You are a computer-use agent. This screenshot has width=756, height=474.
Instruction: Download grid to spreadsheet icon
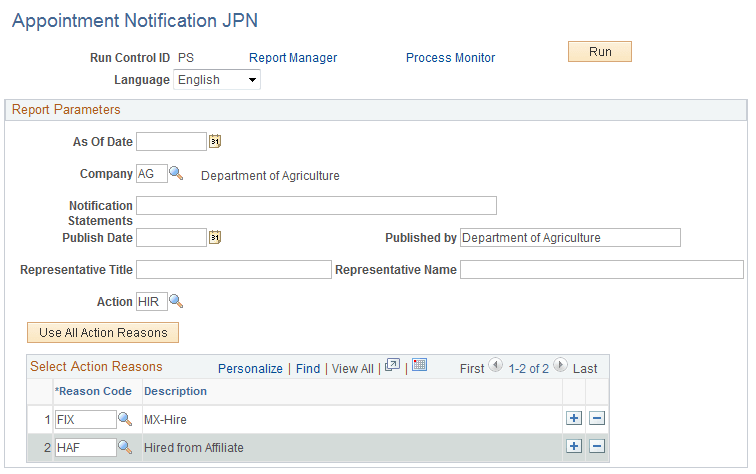(419, 365)
